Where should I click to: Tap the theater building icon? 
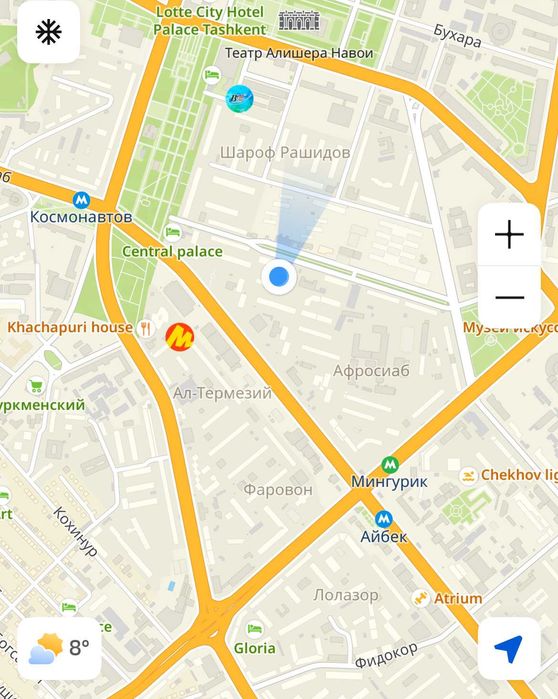click(x=299, y=21)
